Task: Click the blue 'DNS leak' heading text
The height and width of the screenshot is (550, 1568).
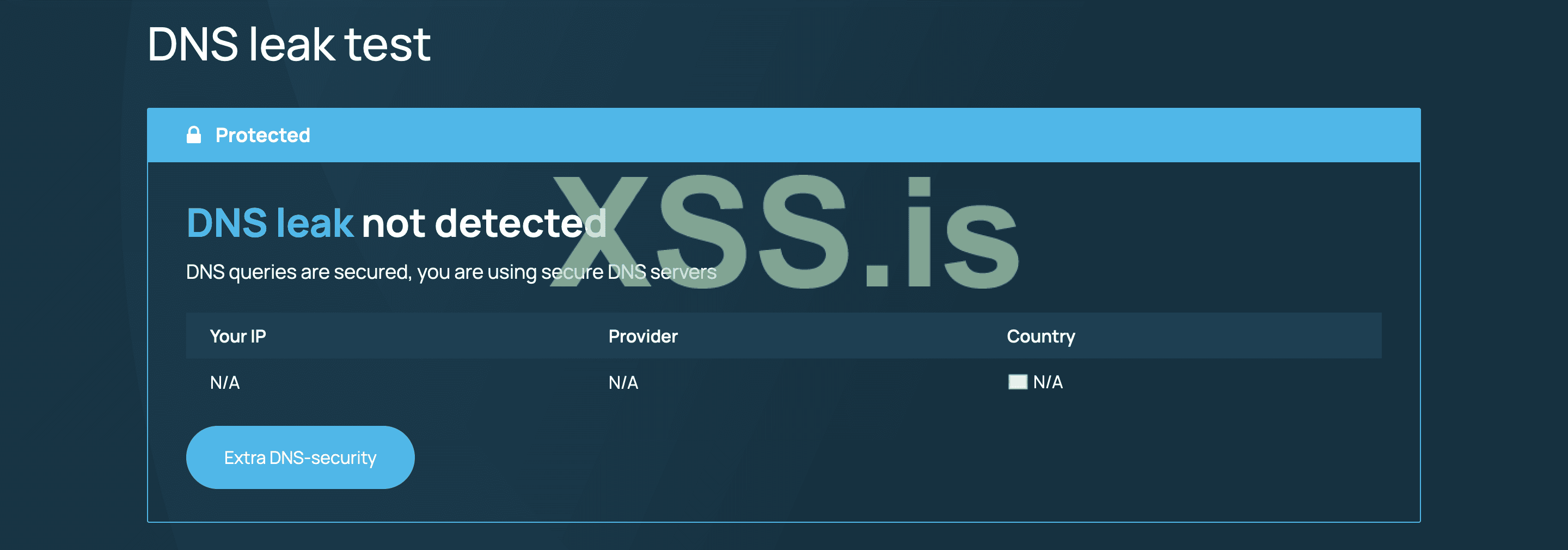Action: tap(269, 223)
